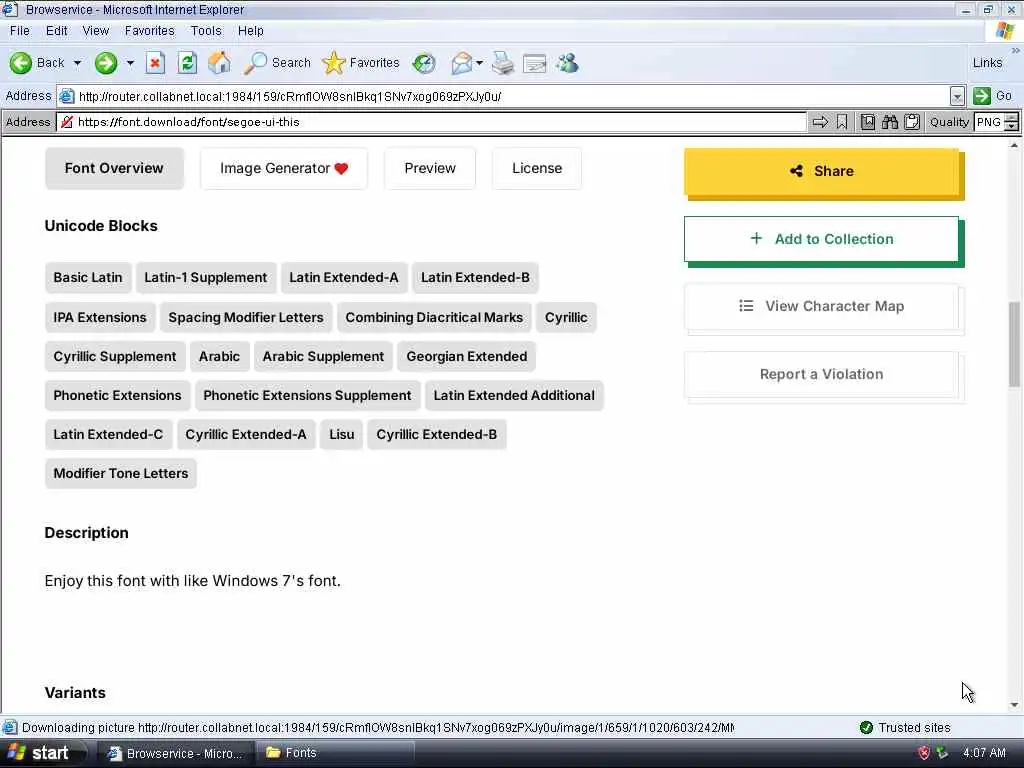Click the Quality stepper arrows

[1012, 122]
